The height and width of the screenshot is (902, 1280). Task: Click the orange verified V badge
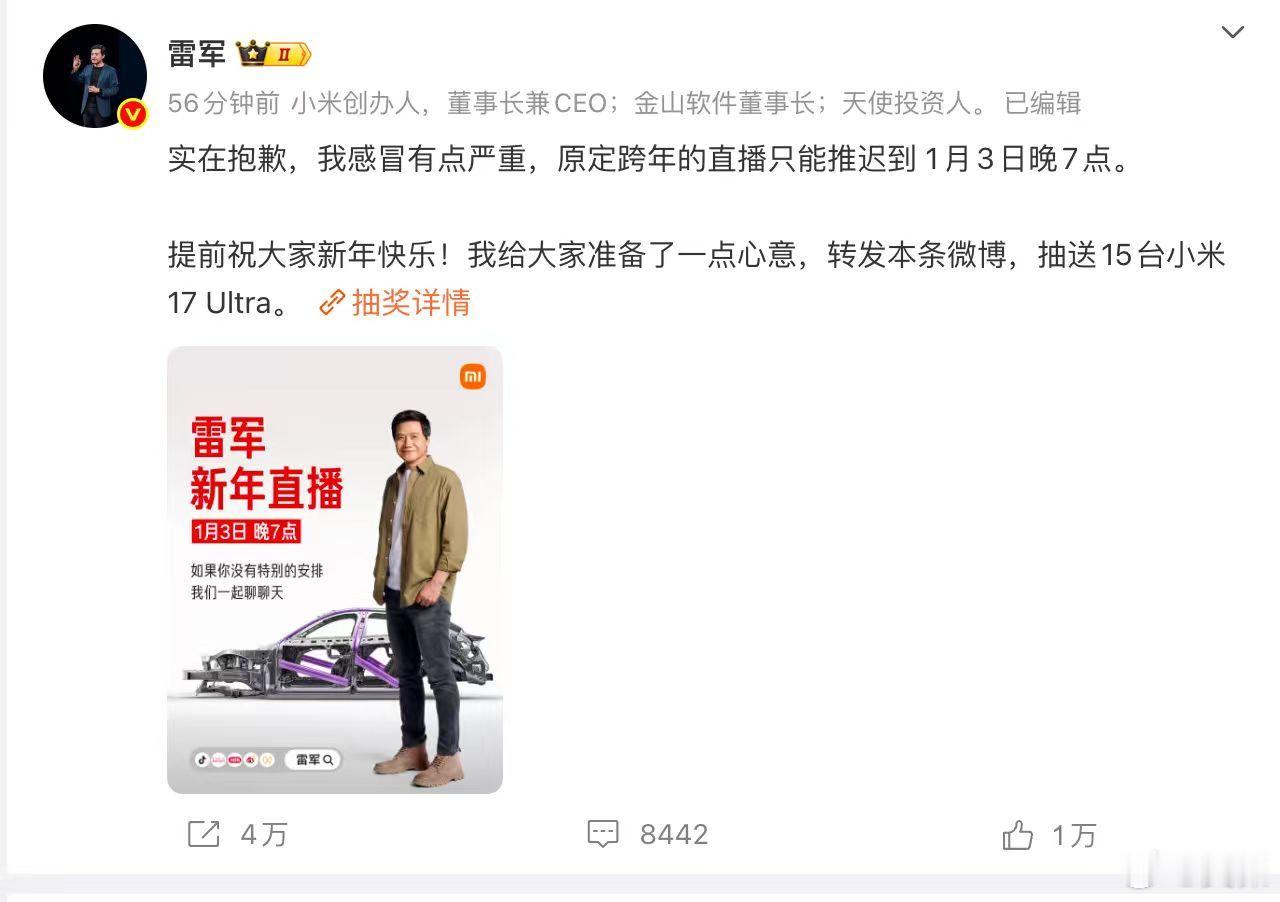[133, 114]
